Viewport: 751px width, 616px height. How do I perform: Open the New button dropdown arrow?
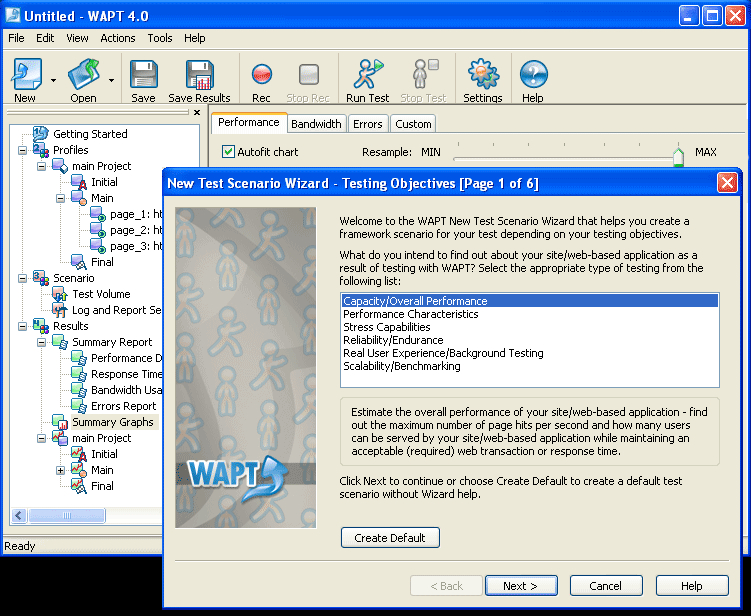click(x=54, y=80)
